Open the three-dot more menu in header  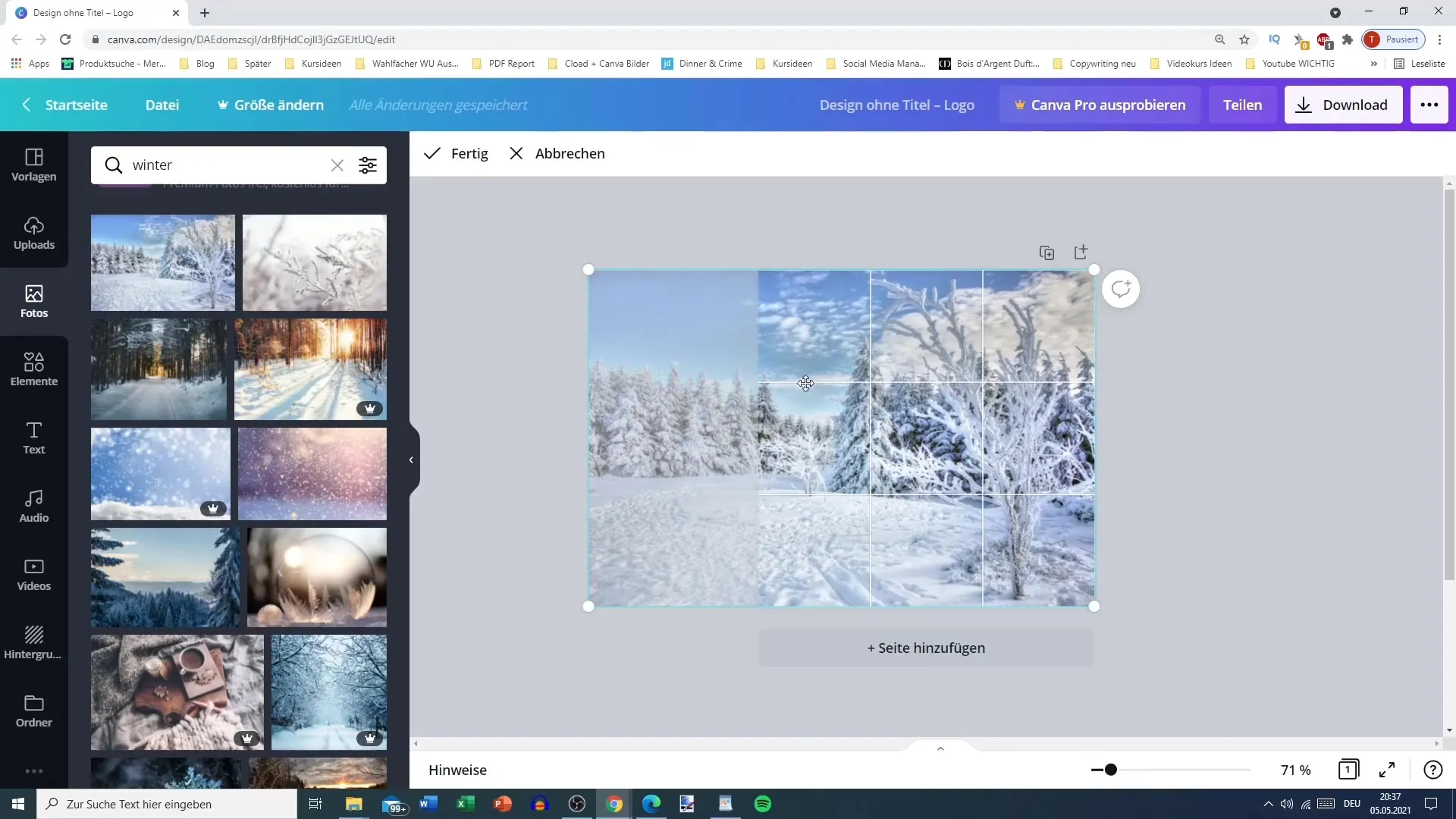[x=1429, y=105]
